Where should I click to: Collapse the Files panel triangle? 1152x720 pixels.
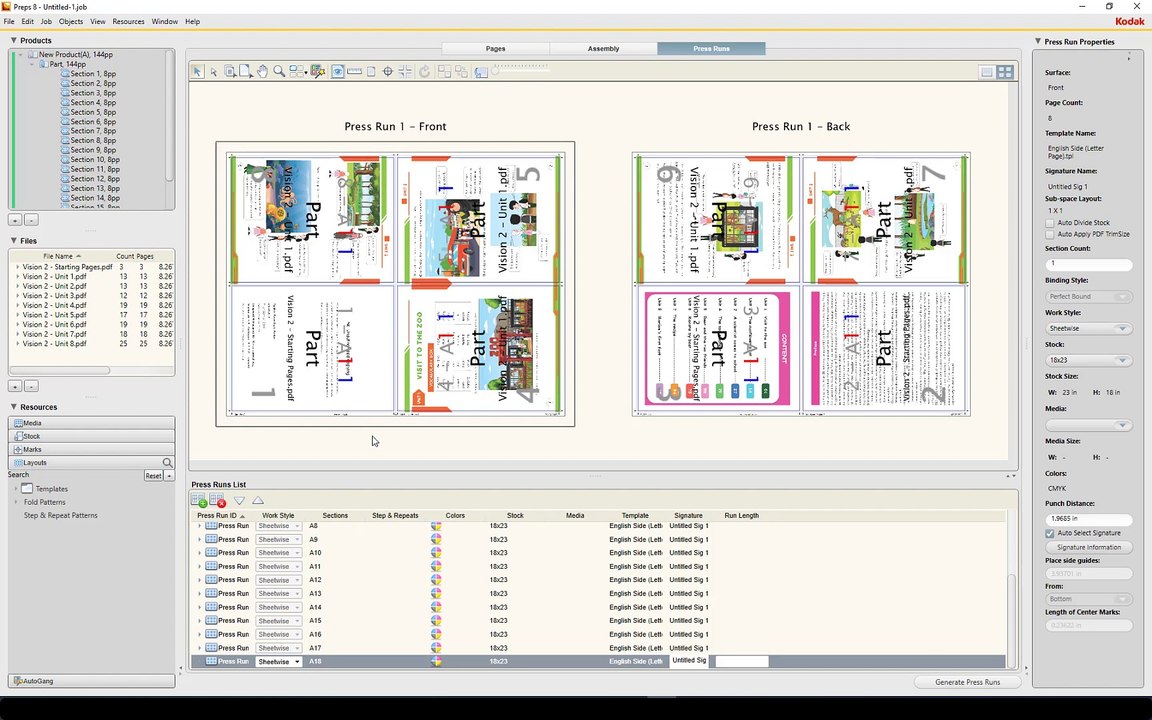pos(13,241)
